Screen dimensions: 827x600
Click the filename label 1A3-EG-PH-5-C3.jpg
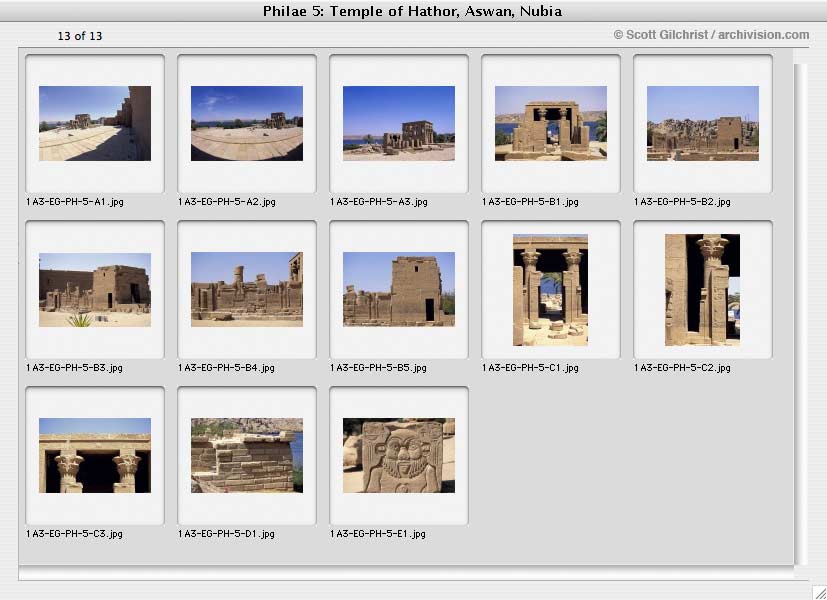74,534
